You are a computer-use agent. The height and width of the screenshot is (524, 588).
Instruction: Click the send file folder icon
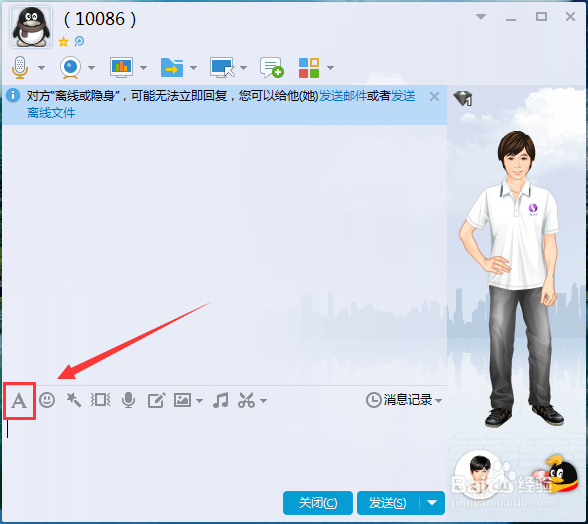click(172, 68)
